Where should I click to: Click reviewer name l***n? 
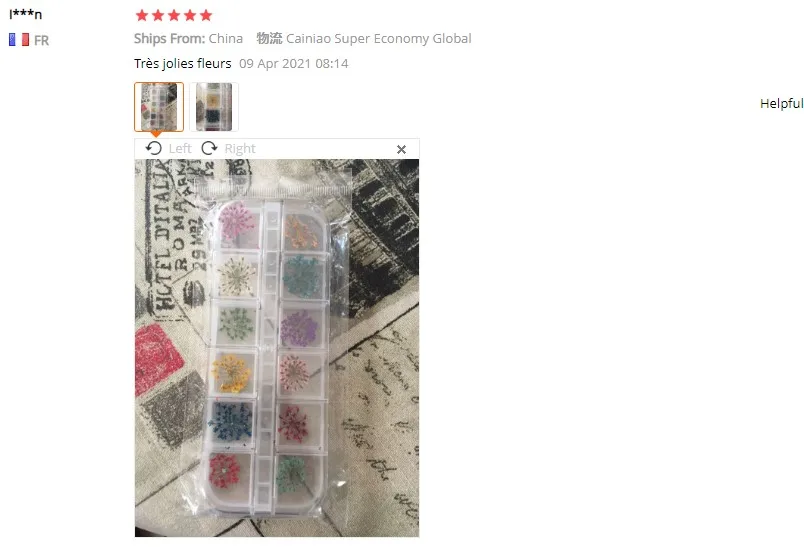coord(25,14)
